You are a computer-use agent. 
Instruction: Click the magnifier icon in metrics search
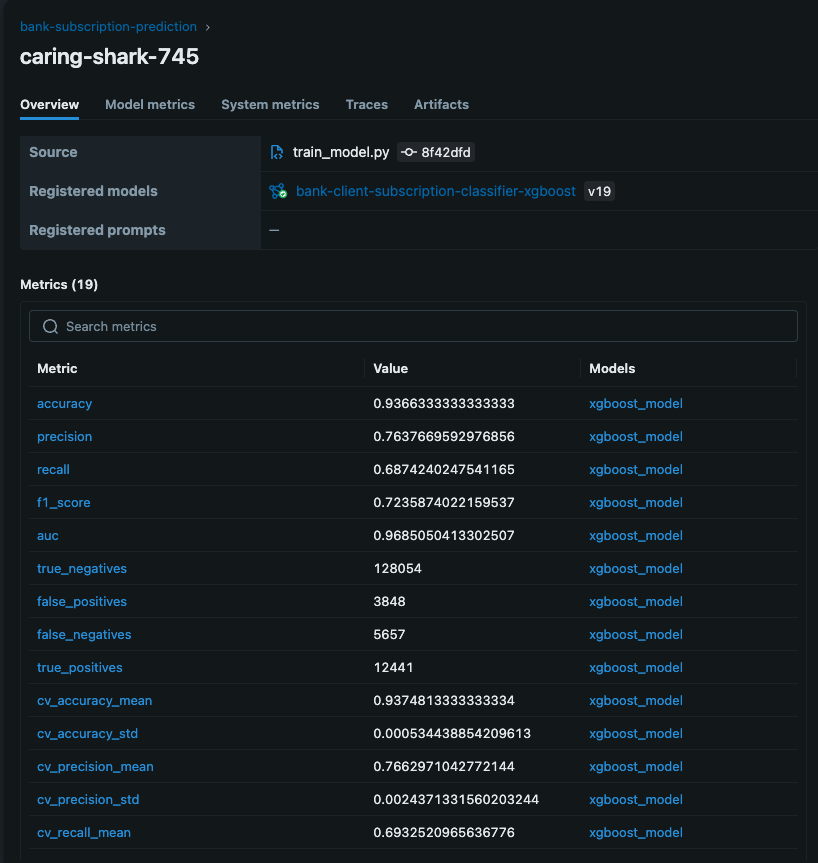(50, 327)
